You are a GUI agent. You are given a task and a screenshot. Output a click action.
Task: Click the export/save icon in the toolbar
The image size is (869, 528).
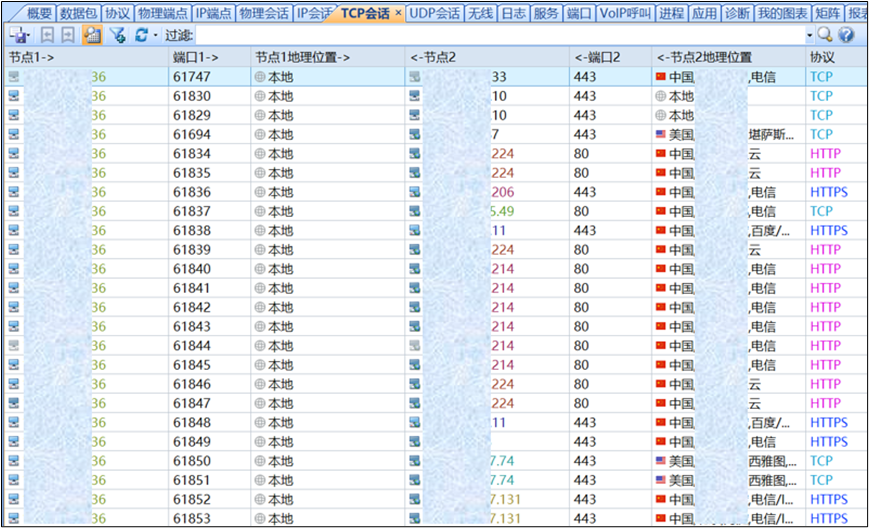(x=18, y=35)
